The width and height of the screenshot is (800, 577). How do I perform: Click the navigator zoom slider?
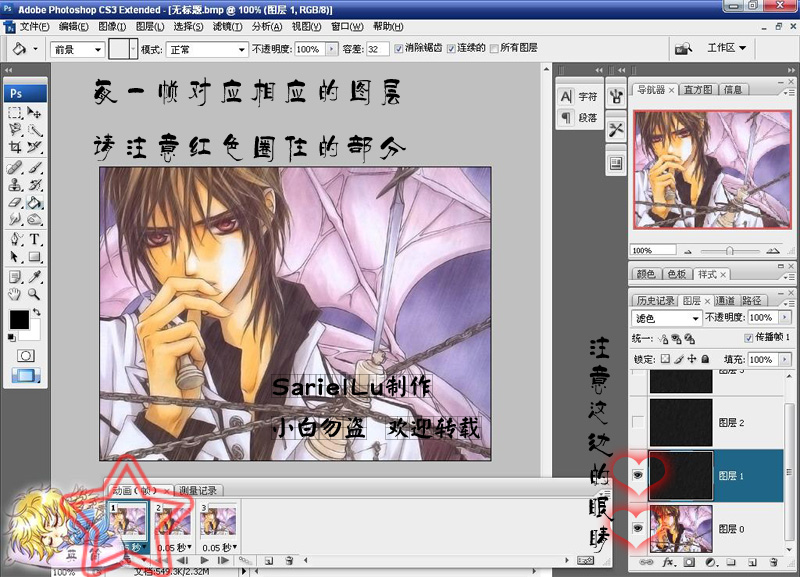730,251
